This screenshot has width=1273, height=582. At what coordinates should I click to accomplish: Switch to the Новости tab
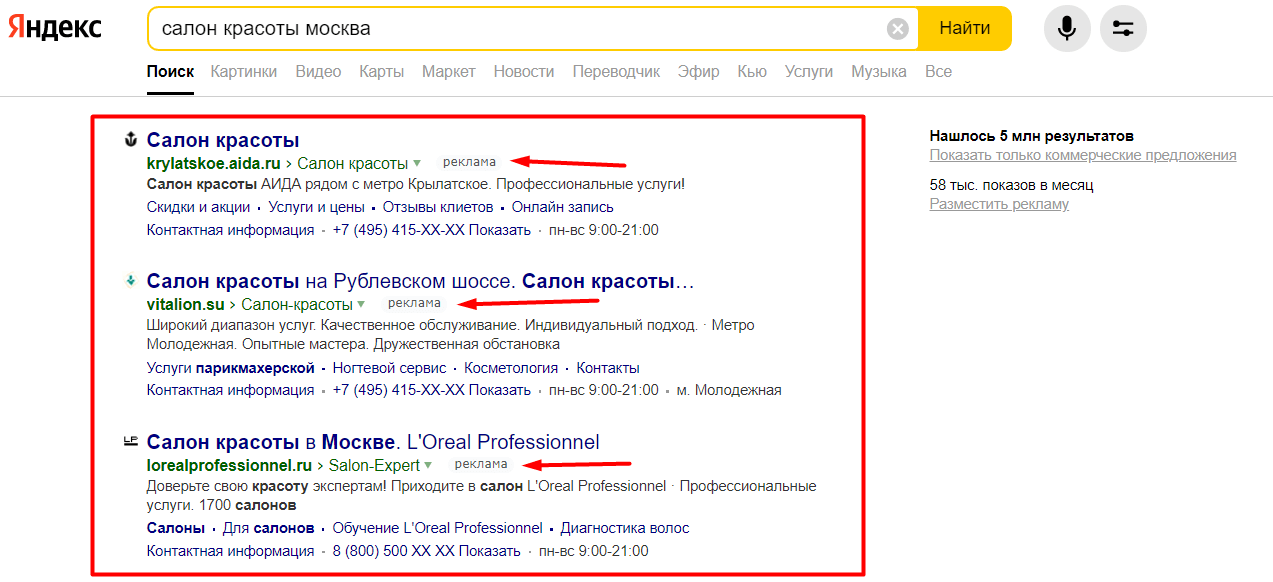click(524, 72)
